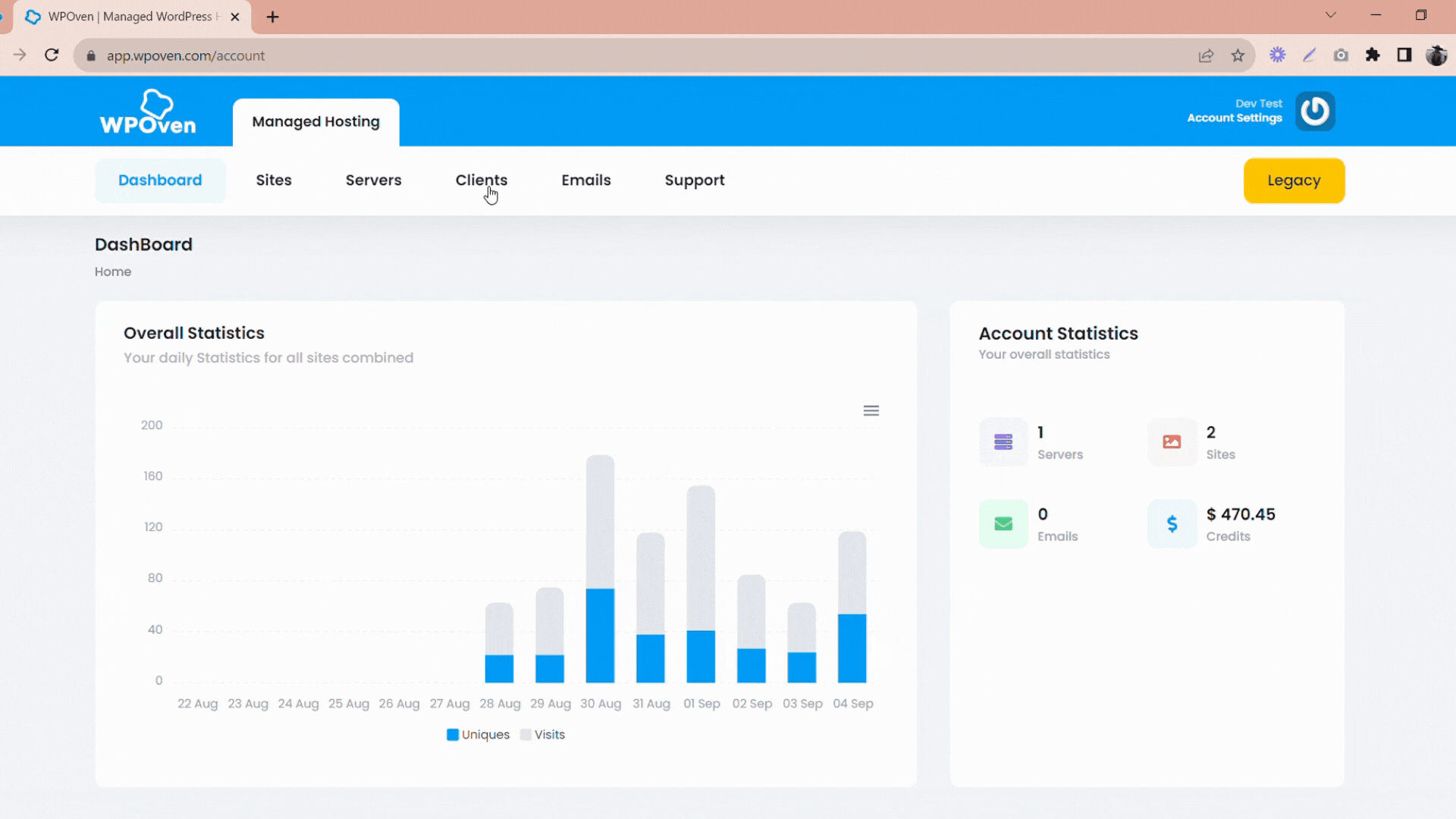Screen dimensions: 1456x819
Task: Click the 30 Aug chart bar
Action: pyautogui.click(x=600, y=569)
